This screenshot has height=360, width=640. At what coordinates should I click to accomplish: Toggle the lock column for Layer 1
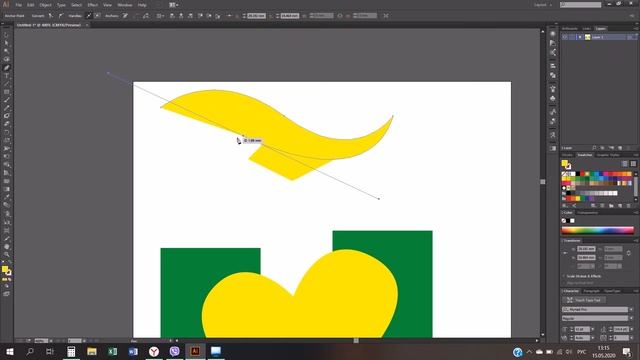[x=572, y=37]
